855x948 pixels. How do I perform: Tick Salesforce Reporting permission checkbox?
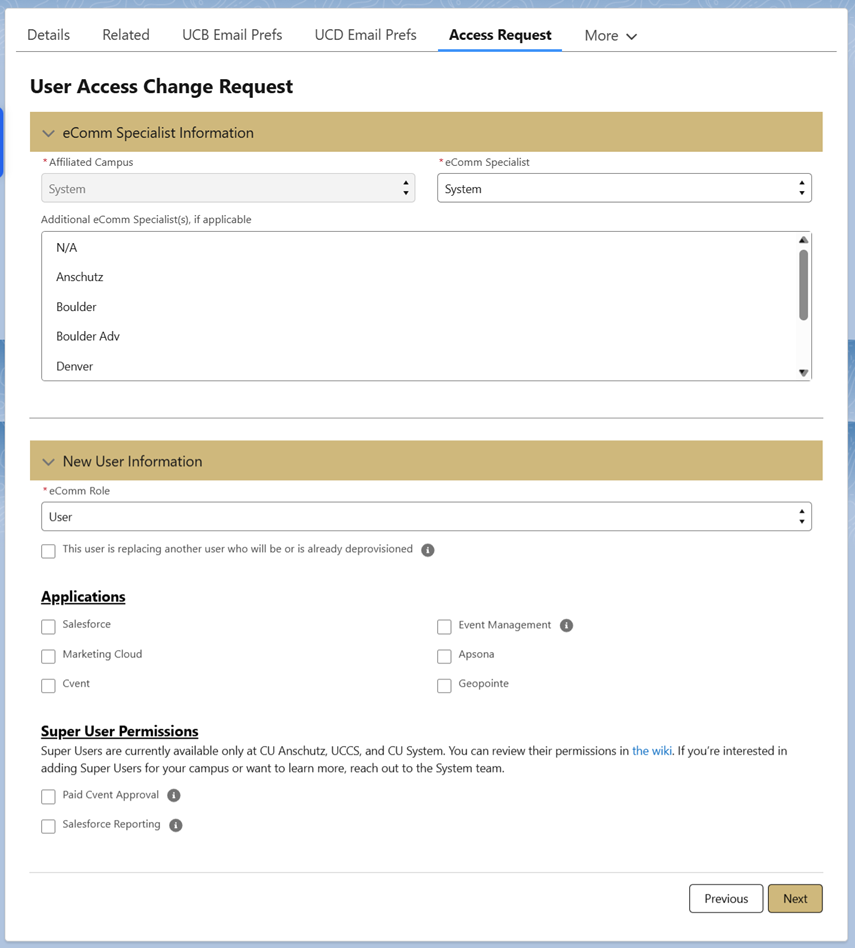48,826
